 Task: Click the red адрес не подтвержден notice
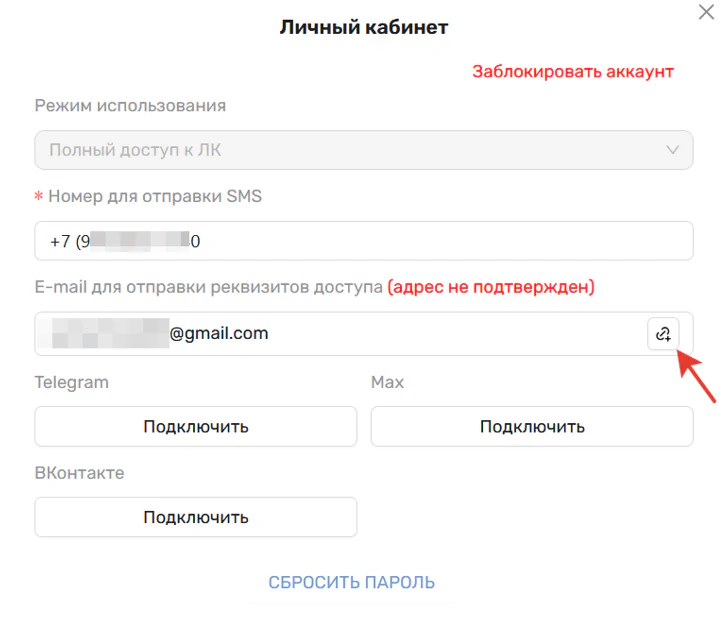click(491, 288)
